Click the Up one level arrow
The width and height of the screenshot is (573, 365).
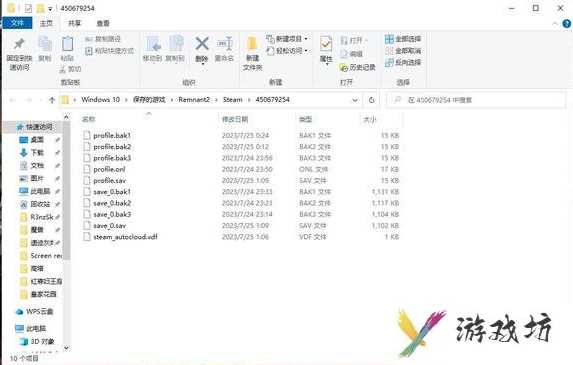coord(52,100)
